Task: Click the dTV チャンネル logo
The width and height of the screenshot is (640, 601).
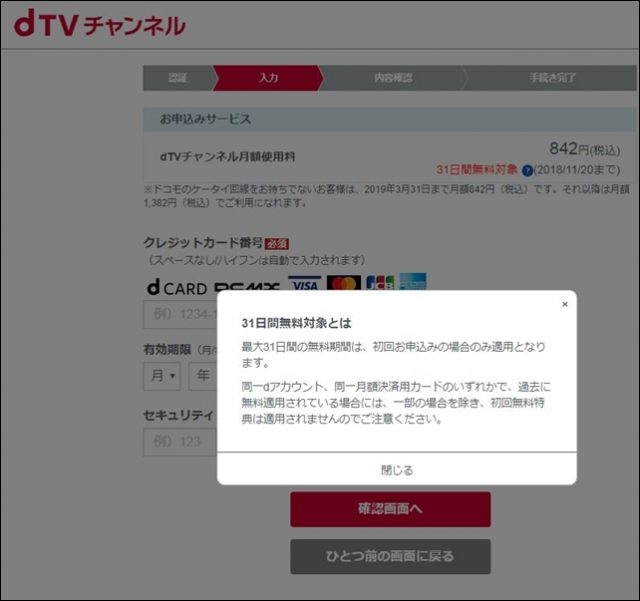Action: [x=100, y=24]
